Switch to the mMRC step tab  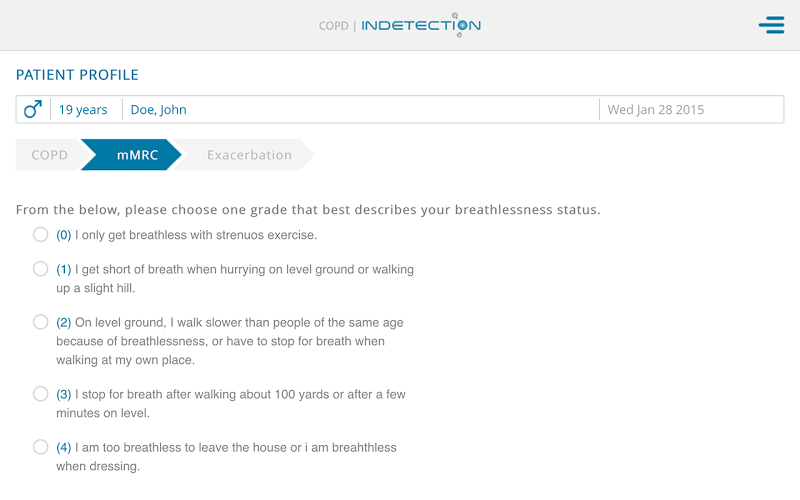point(137,155)
